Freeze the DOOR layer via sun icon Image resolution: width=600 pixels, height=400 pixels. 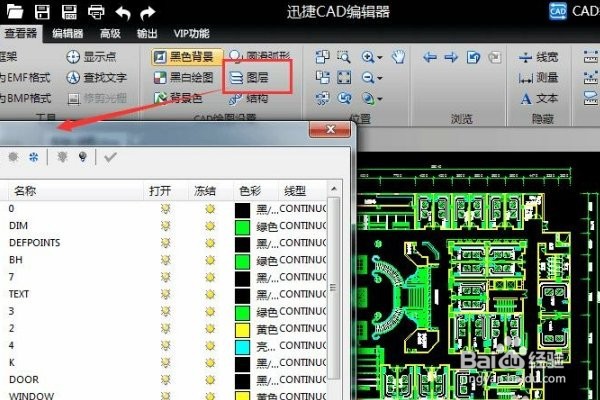(x=210, y=379)
